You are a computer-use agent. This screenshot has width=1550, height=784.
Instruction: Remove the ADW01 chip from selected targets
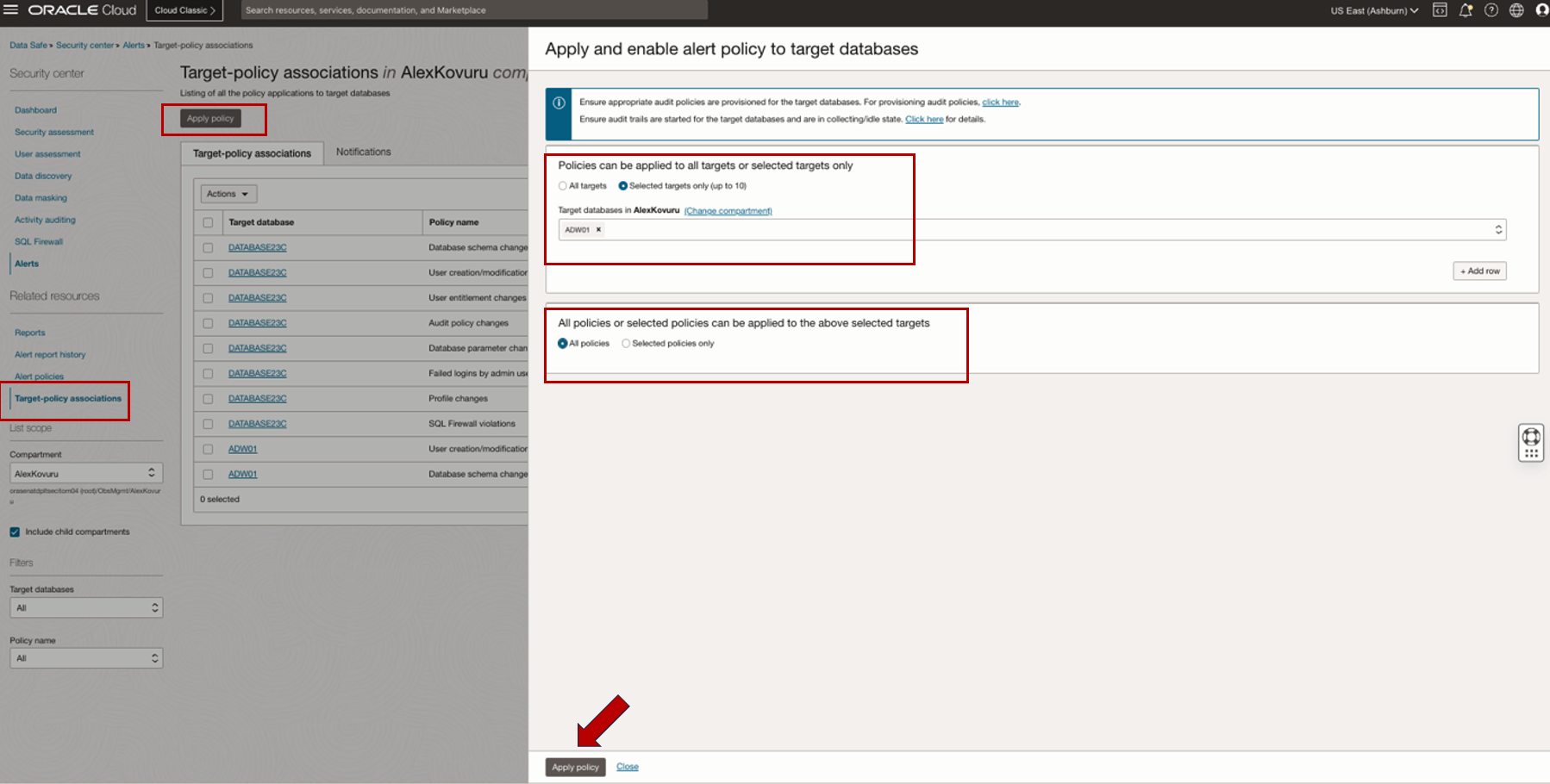click(598, 230)
